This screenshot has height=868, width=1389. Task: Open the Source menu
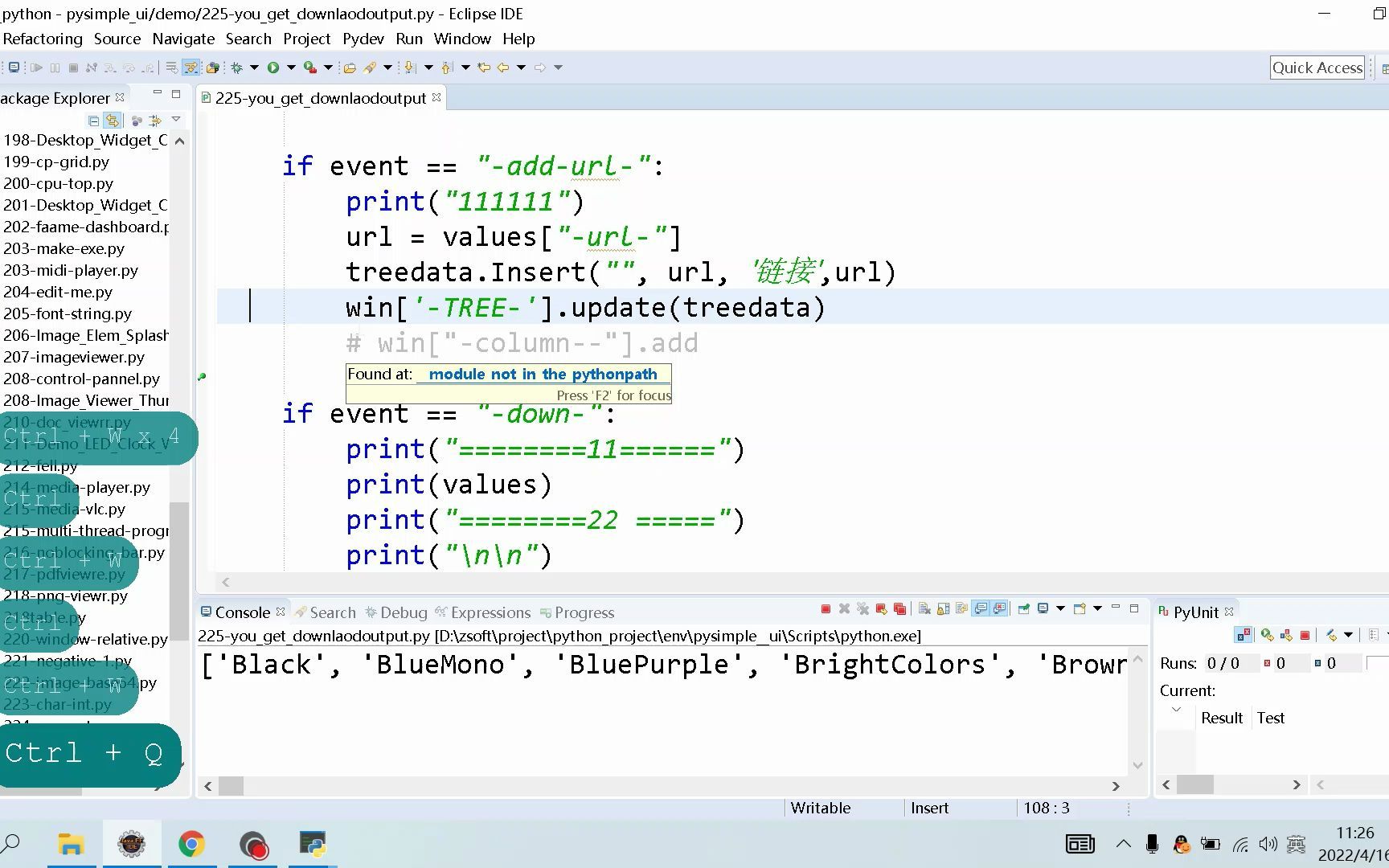(117, 39)
